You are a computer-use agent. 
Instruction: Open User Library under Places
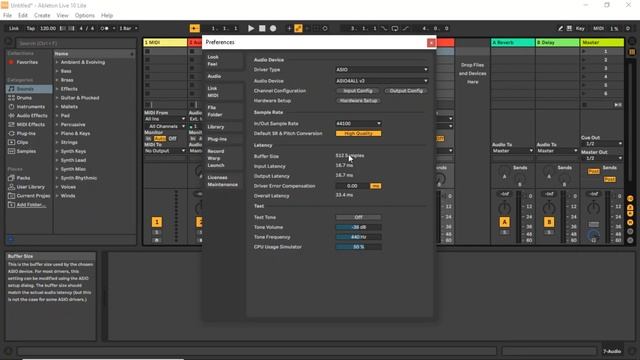(31, 187)
